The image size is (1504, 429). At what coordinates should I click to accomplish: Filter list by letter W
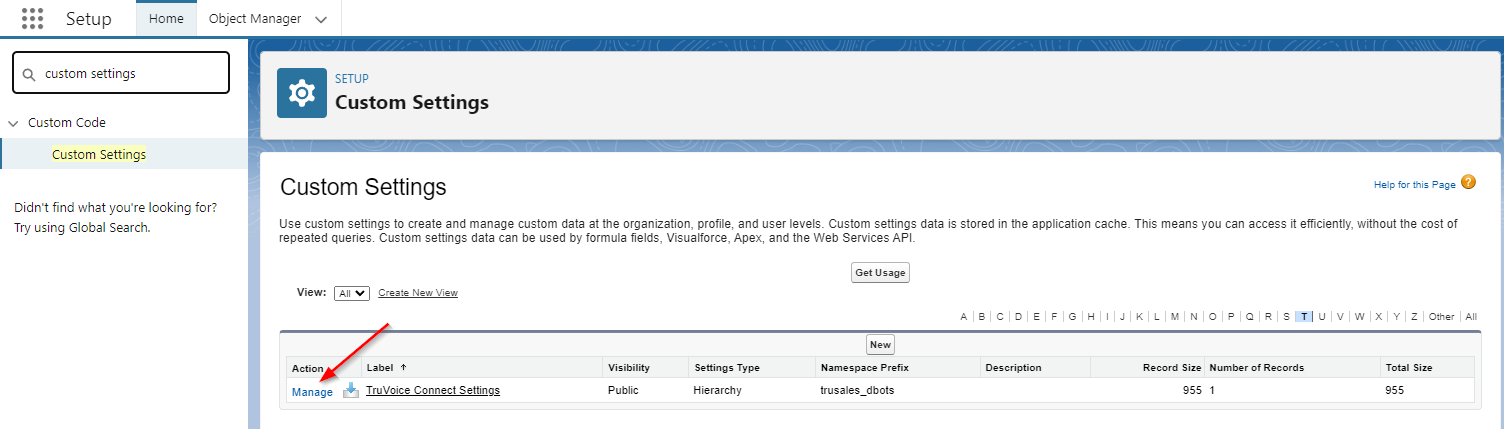click(1360, 317)
